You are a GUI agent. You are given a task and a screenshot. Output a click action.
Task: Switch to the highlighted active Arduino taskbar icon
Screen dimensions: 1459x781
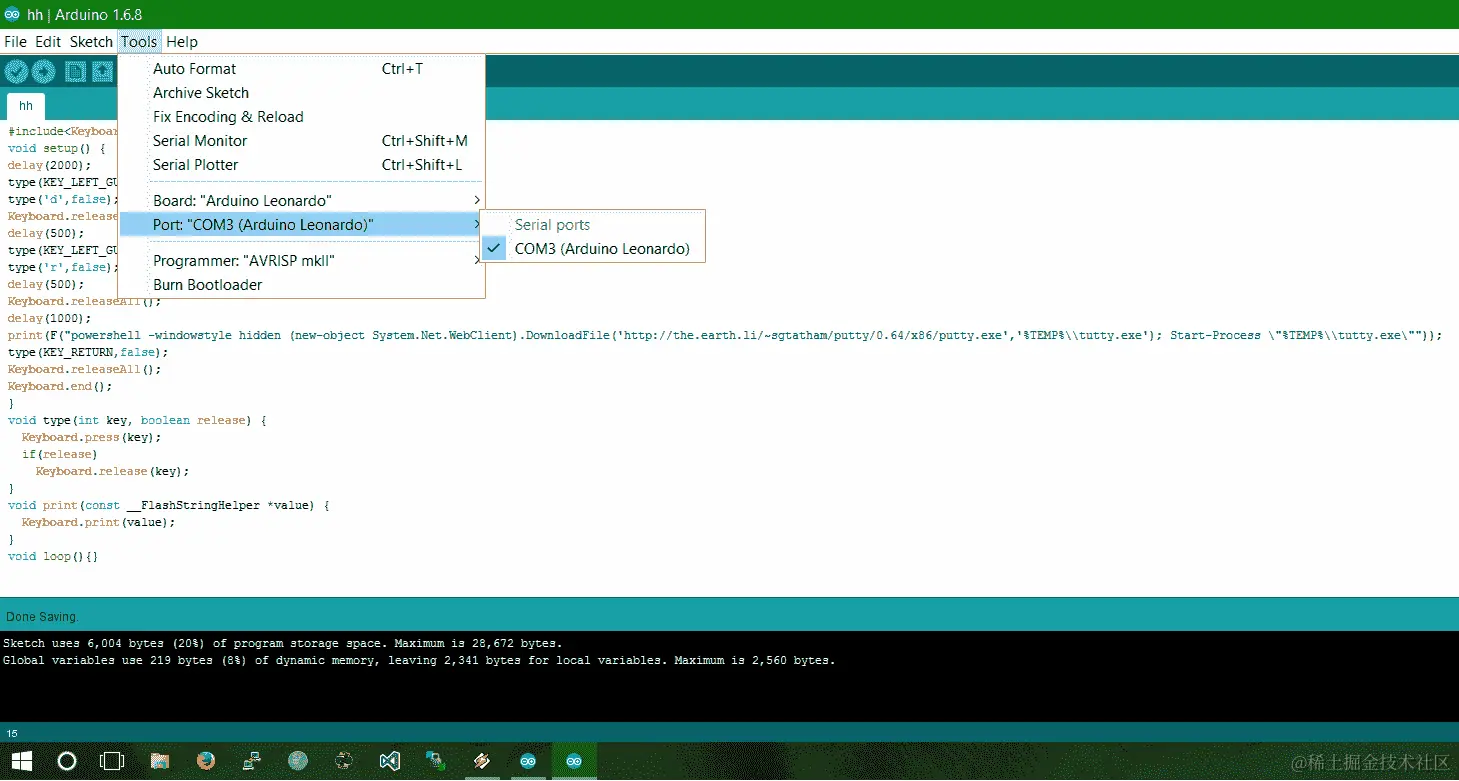(574, 761)
